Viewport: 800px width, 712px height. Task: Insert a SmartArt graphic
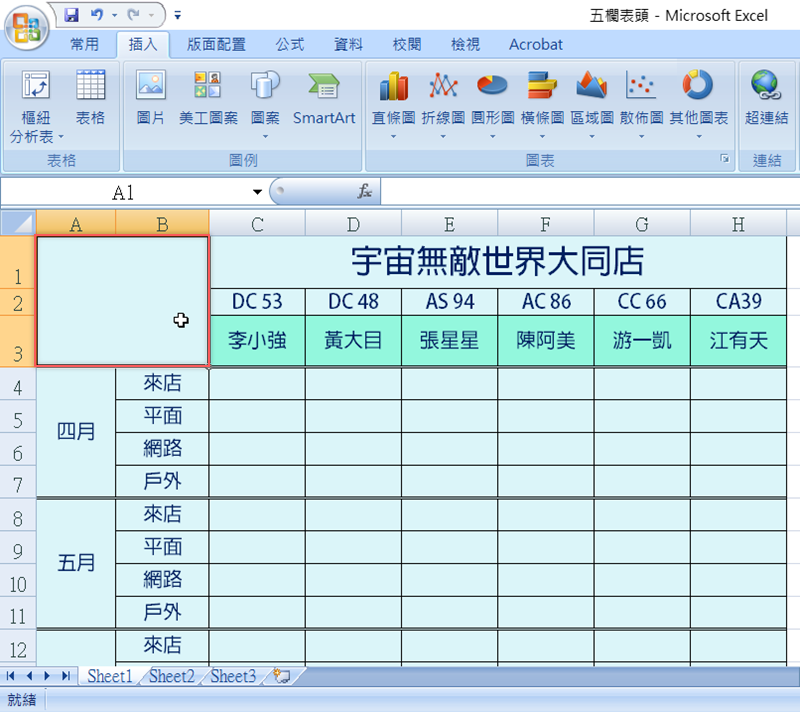[324, 88]
